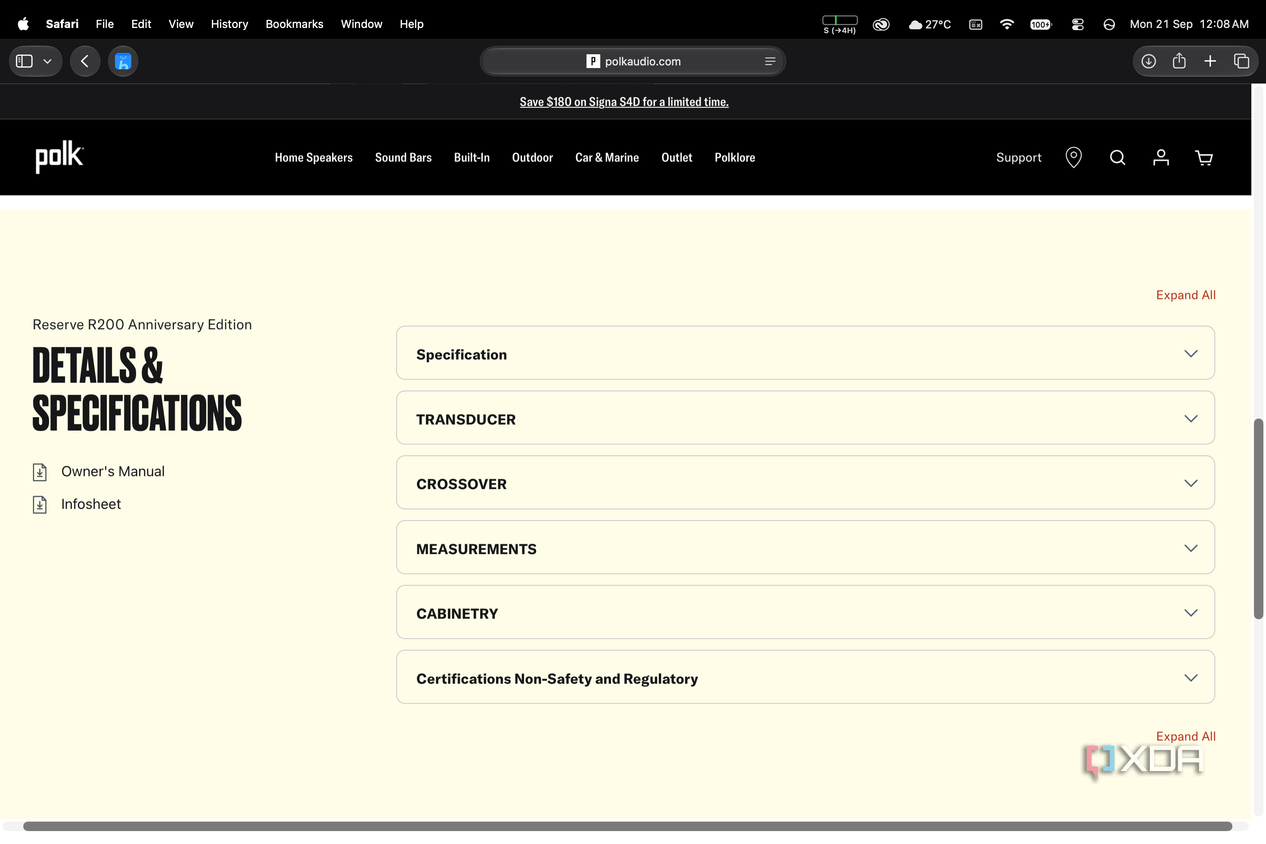Open the Infosheet link

coord(91,505)
